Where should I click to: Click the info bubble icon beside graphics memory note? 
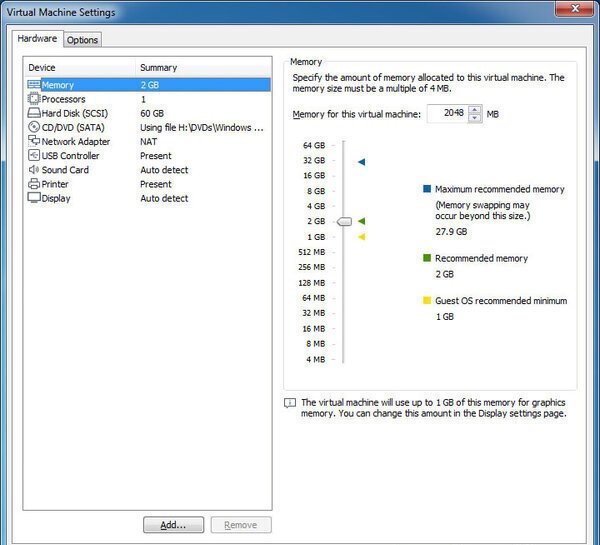tap(290, 403)
